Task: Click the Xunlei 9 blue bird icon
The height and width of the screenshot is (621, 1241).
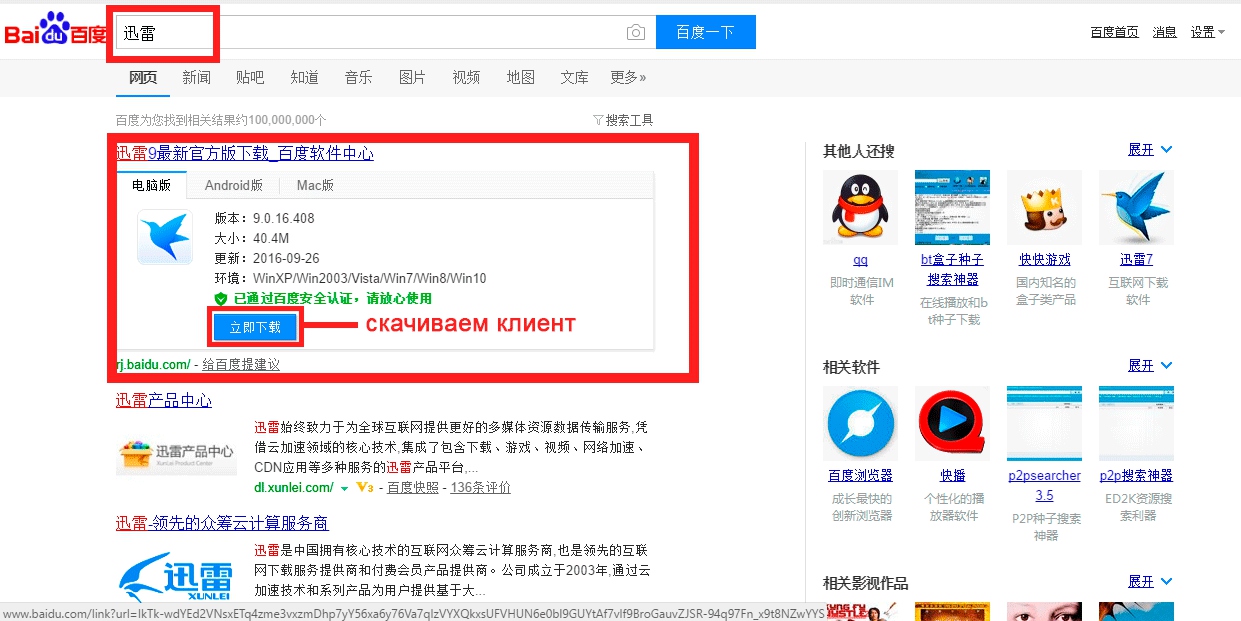Action: (x=164, y=238)
